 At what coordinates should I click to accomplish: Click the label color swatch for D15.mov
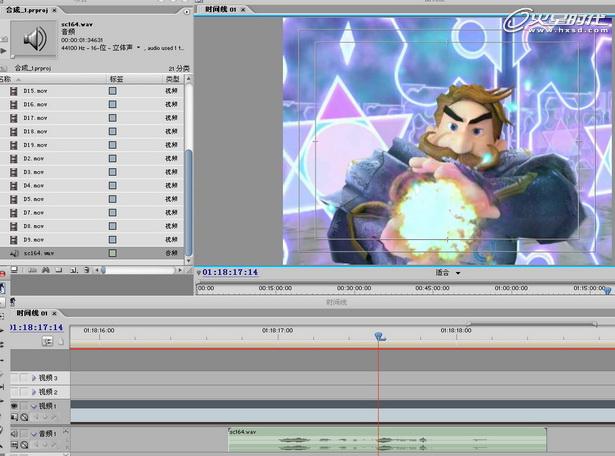pos(113,91)
